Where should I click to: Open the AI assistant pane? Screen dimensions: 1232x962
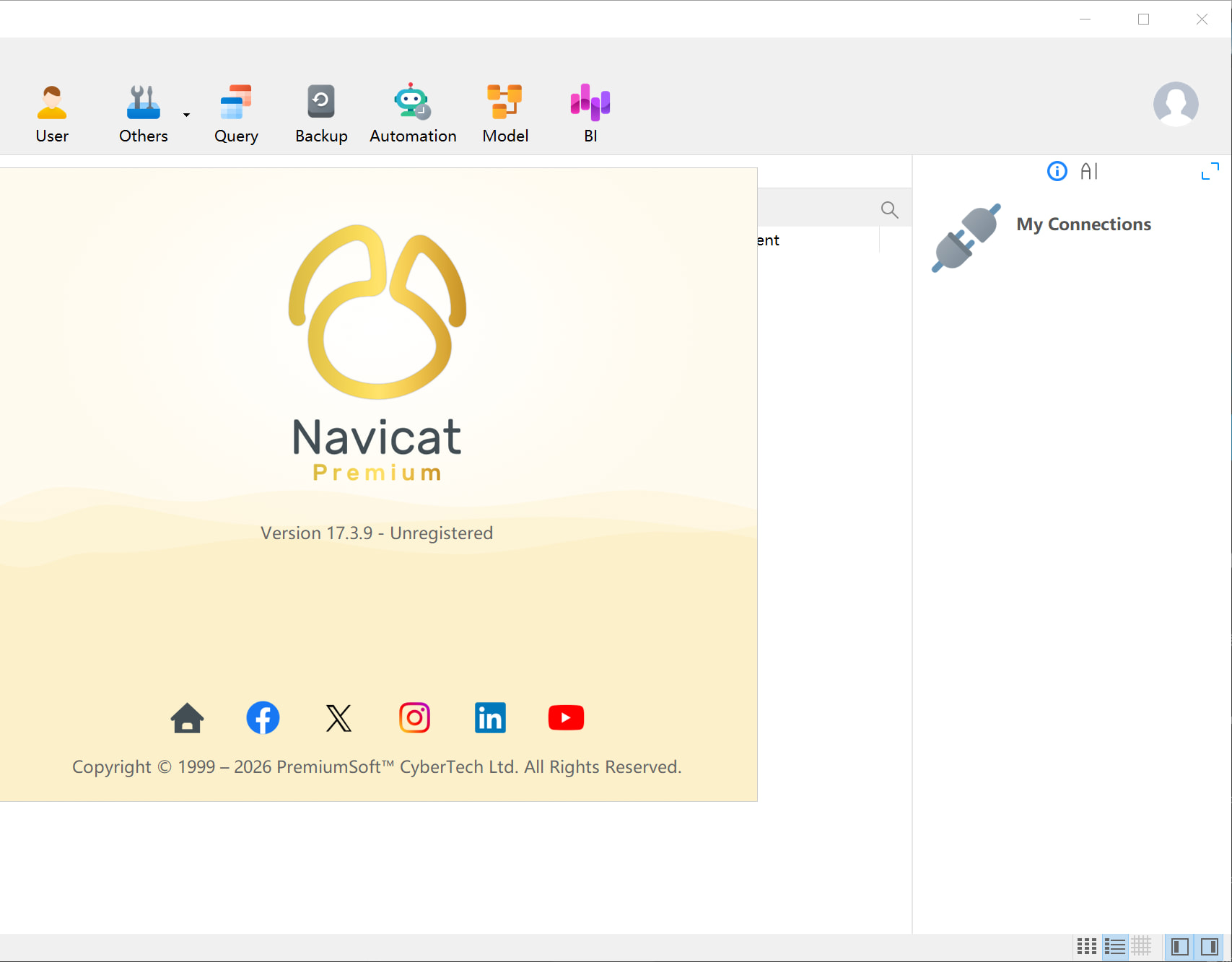[1089, 171]
